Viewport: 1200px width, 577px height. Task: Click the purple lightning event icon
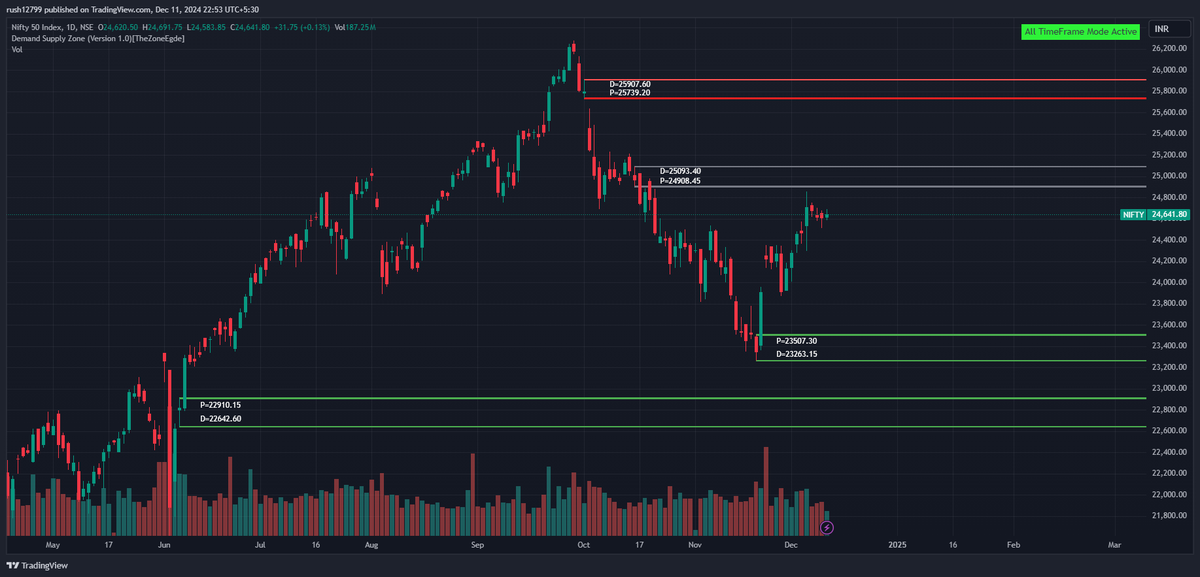click(x=827, y=527)
